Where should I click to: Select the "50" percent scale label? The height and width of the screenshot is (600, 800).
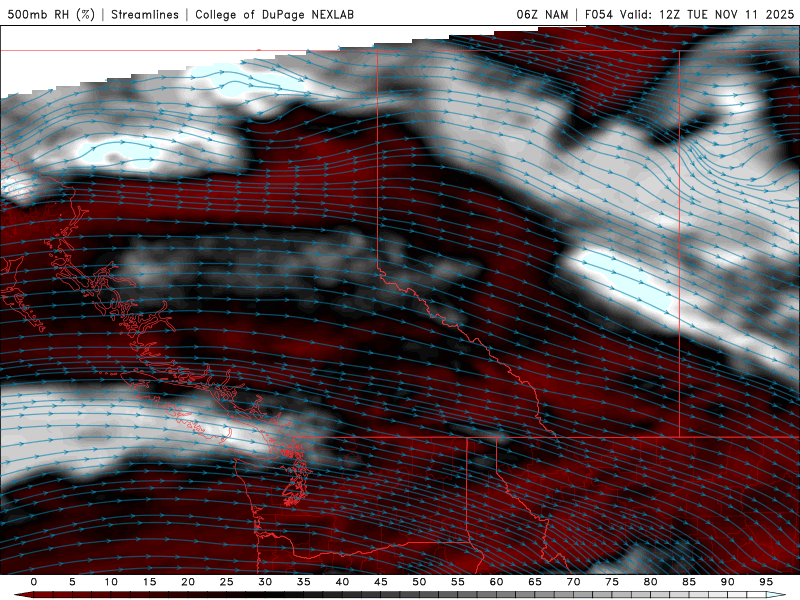point(419,582)
